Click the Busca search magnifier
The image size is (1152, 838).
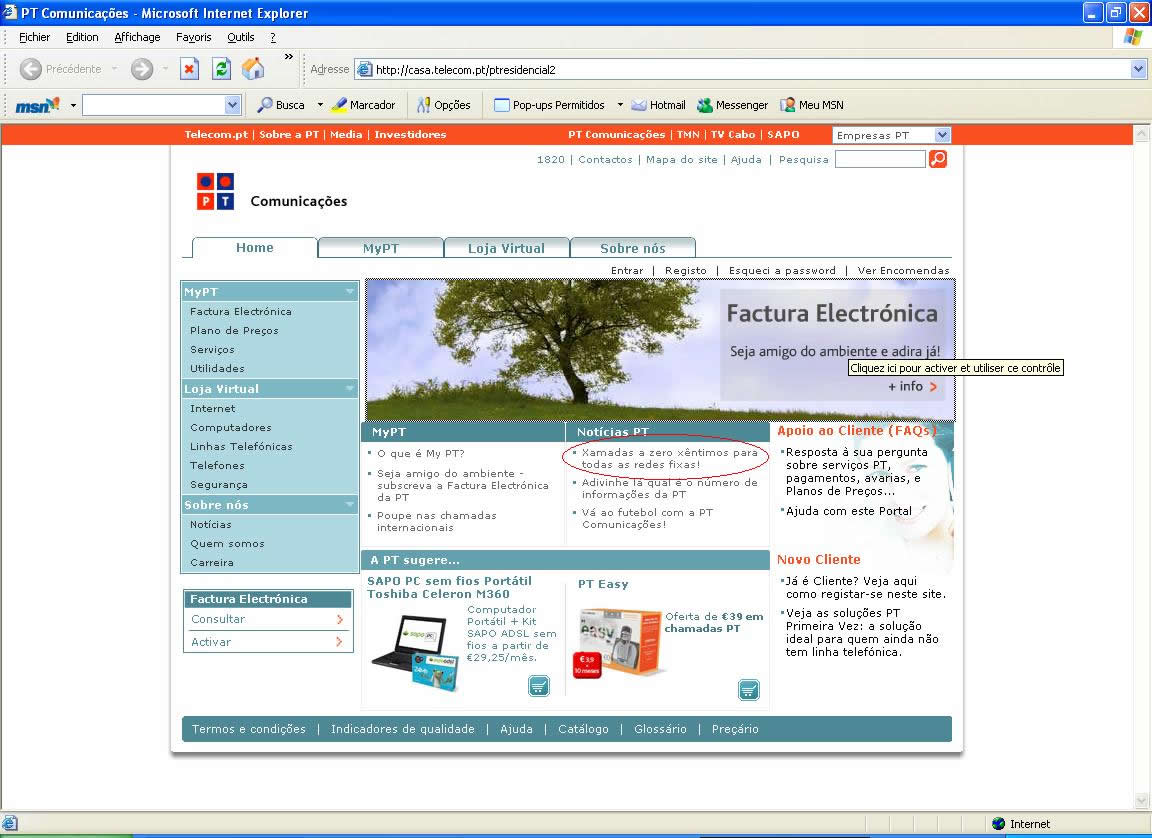point(281,105)
